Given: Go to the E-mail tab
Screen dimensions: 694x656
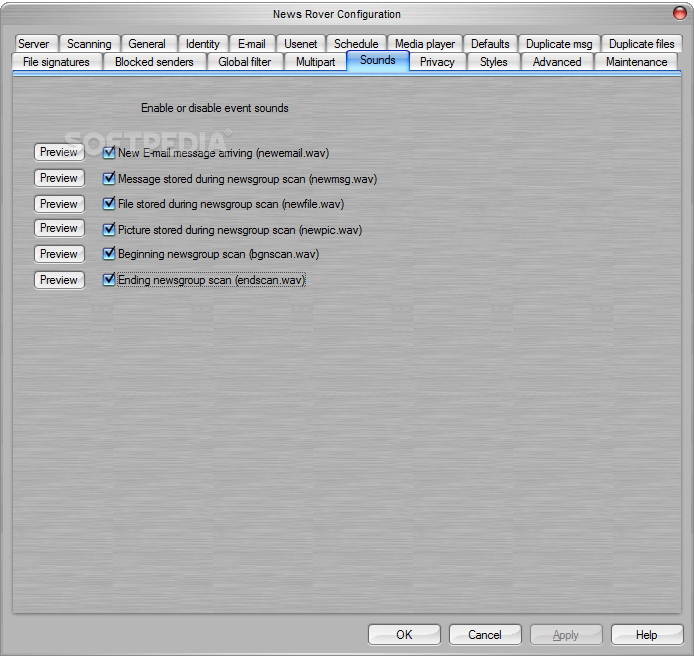Looking at the screenshot, I should tap(252, 44).
